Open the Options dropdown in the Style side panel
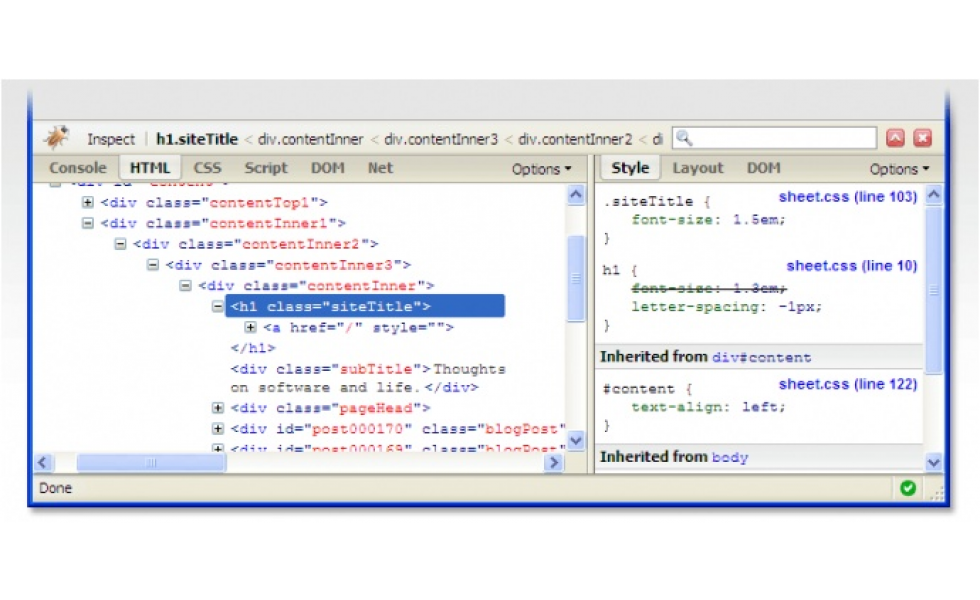 click(x=899, y=169)
